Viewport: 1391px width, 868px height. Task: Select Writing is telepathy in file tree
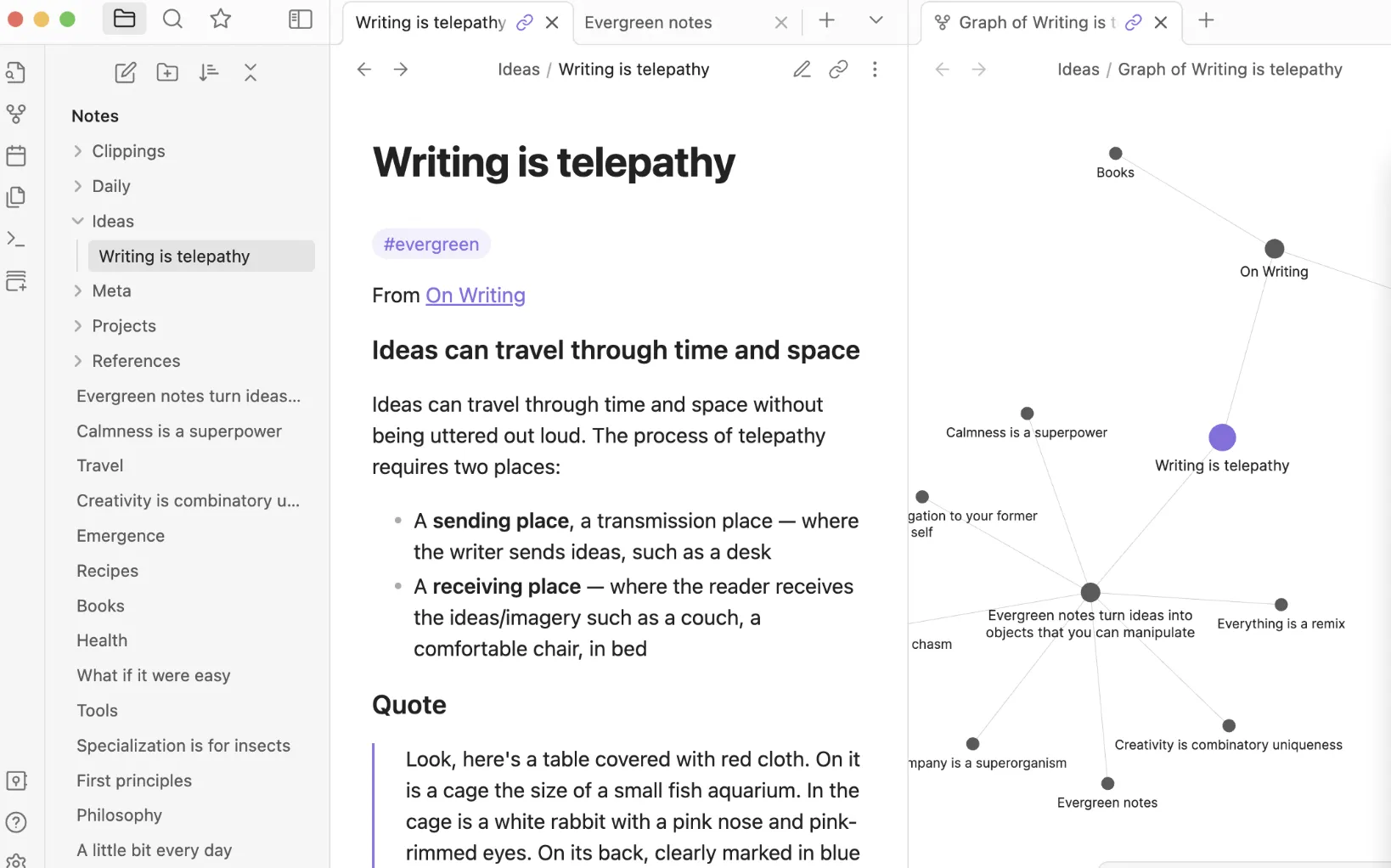click(x=201, y=256)
